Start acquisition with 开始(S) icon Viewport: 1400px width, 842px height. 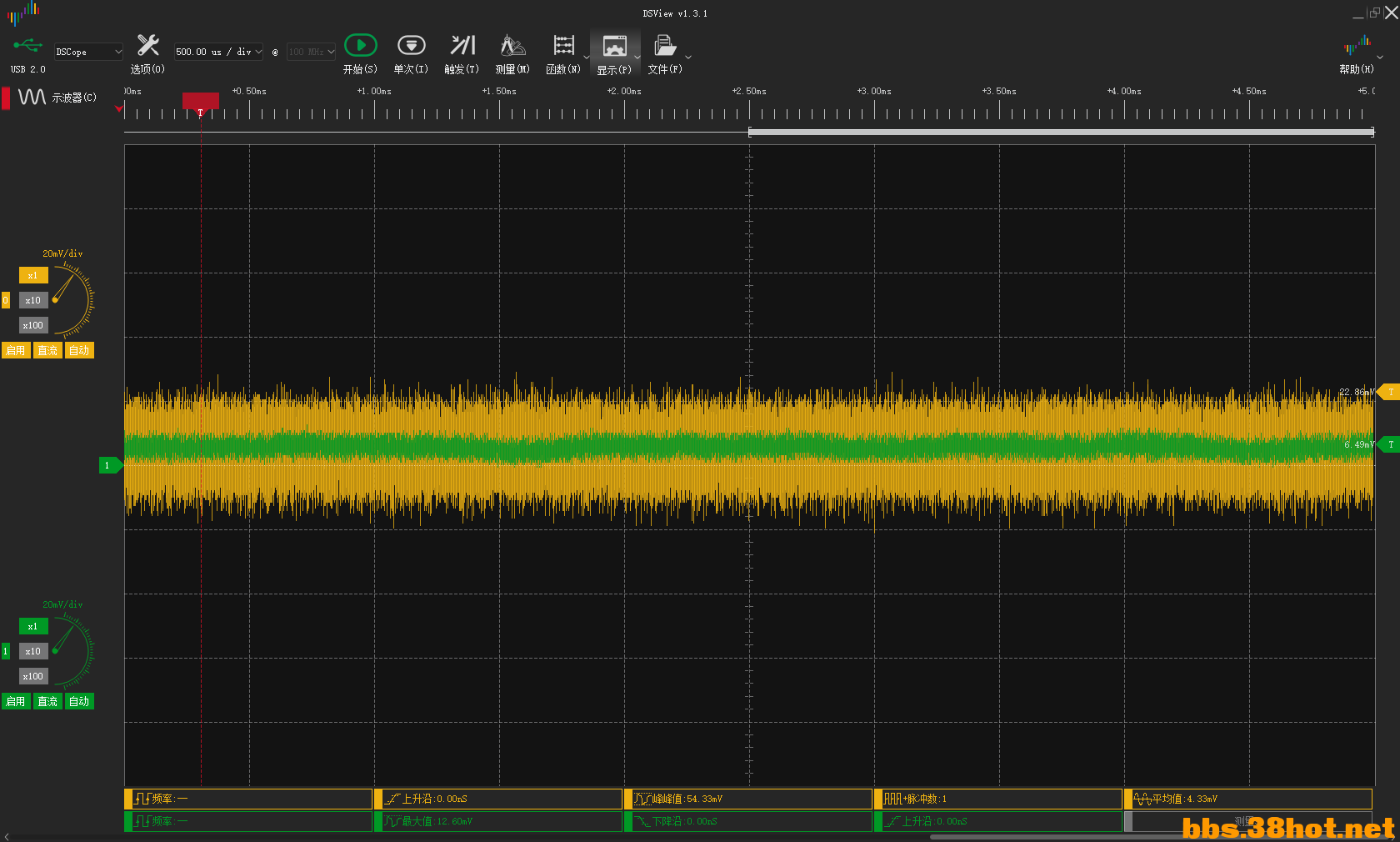tap(361, 45)
